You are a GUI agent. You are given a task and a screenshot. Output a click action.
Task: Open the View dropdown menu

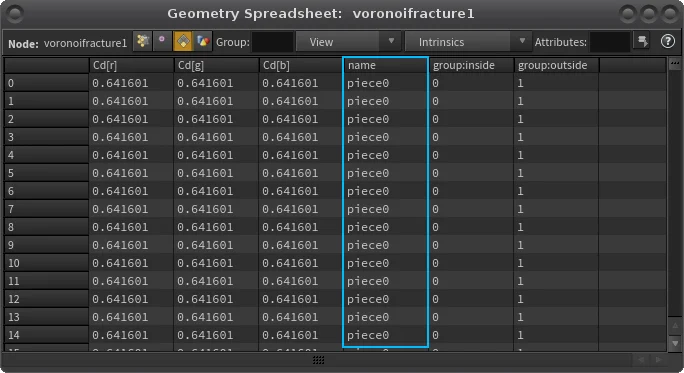[x=348, y=42]
